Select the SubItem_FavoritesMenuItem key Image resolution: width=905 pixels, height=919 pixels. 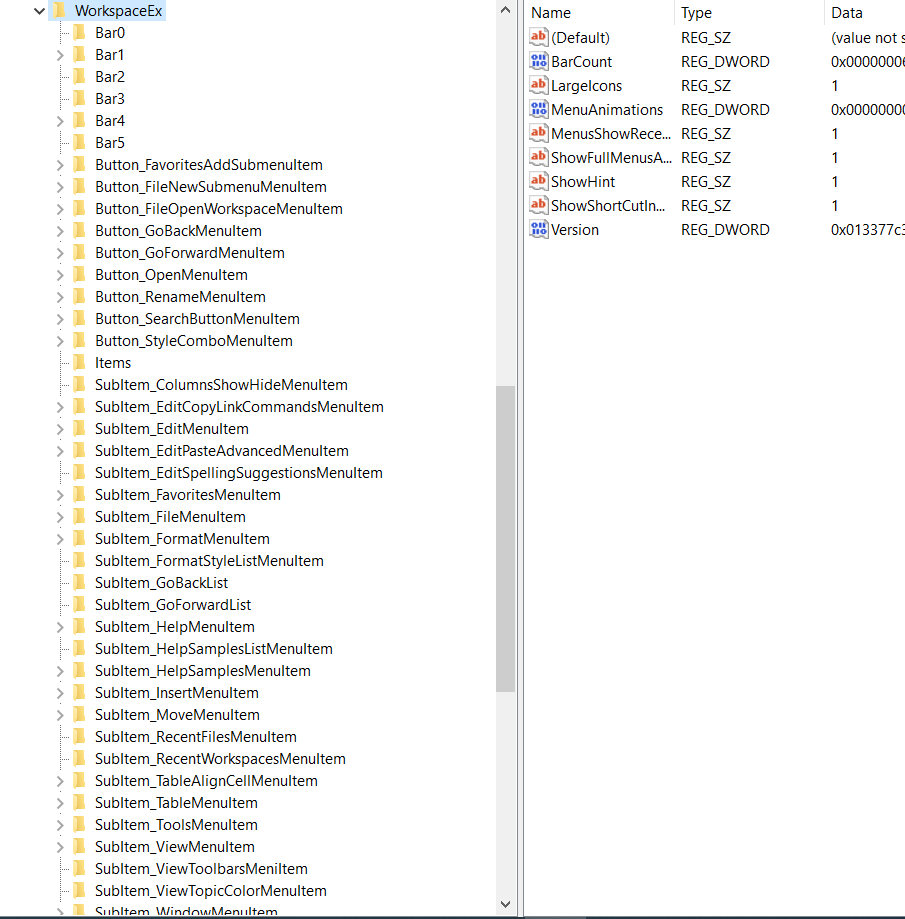pos(187,494)
